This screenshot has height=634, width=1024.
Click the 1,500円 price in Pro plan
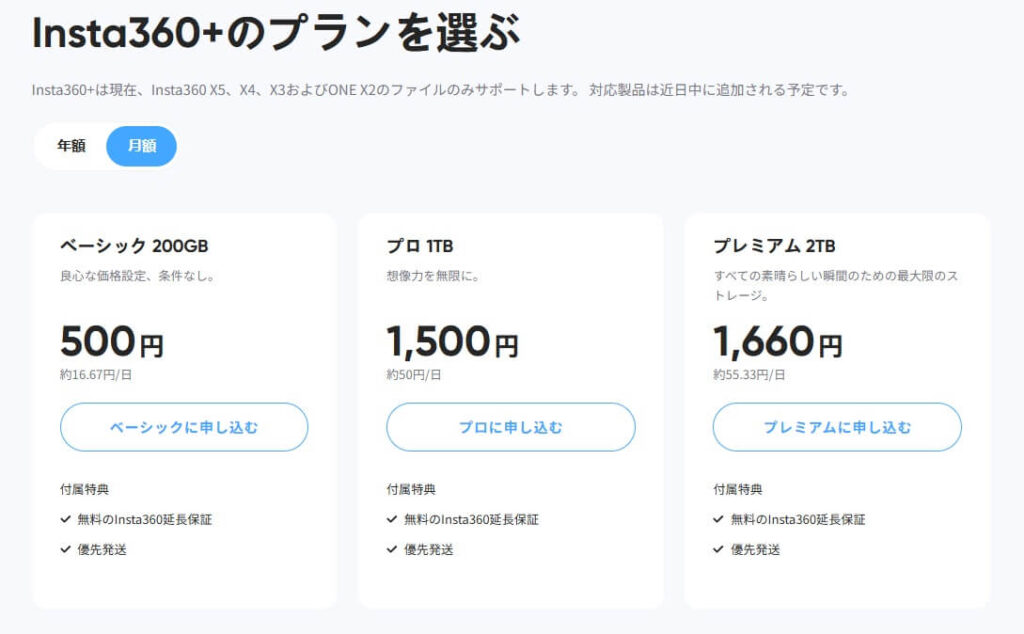(x=452, y=342)
